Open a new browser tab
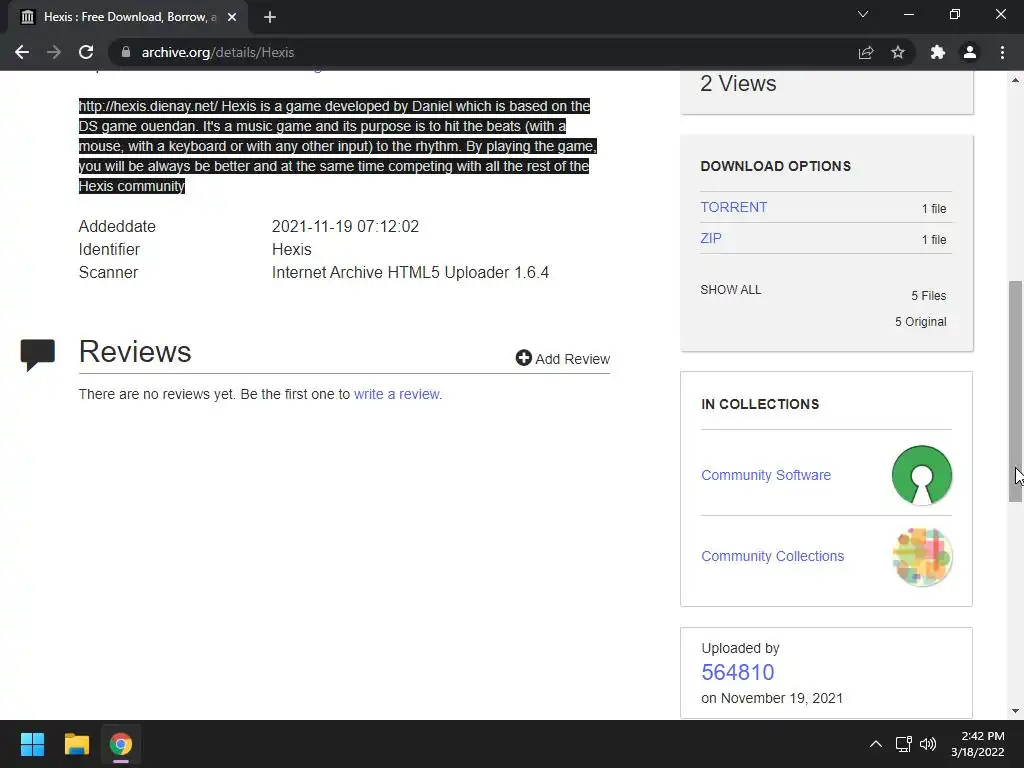 click(x=270, y=17)
